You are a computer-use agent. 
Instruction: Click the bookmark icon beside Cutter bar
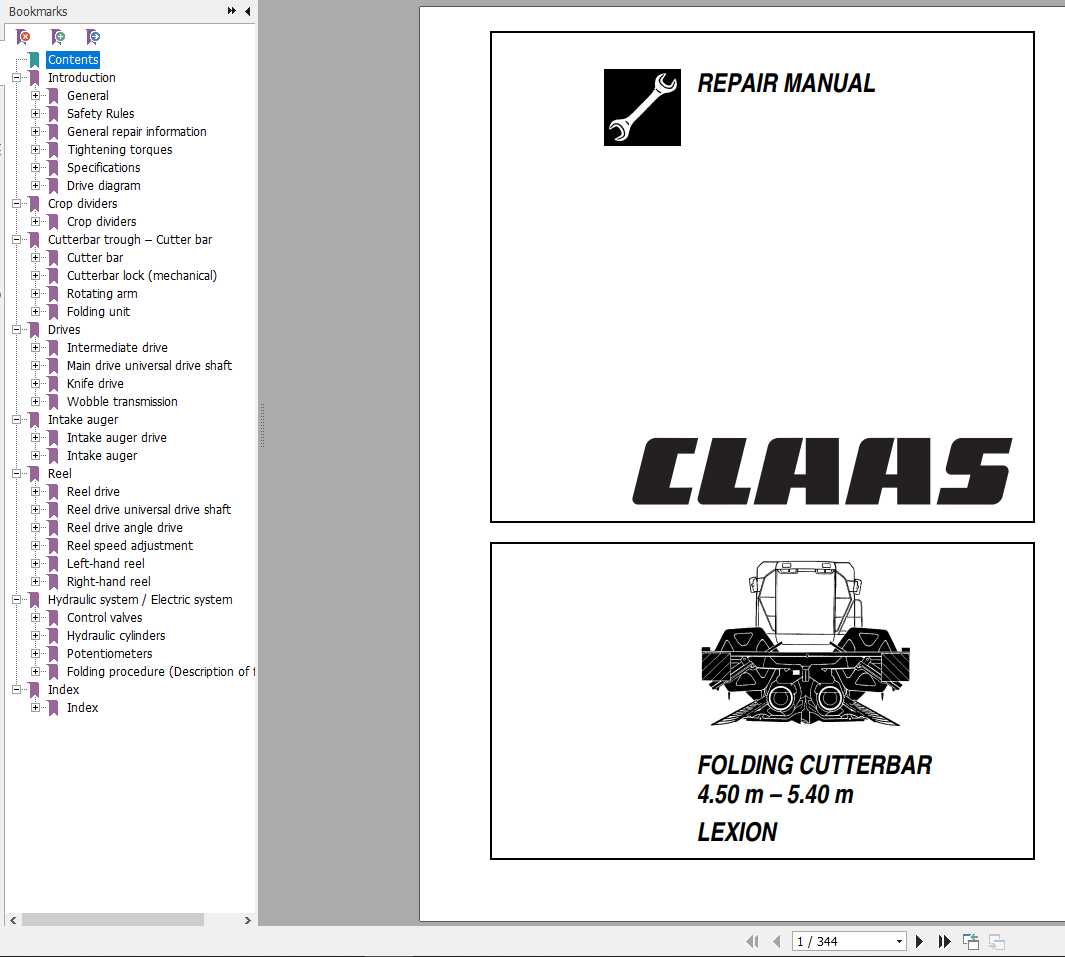coord(53,257)
